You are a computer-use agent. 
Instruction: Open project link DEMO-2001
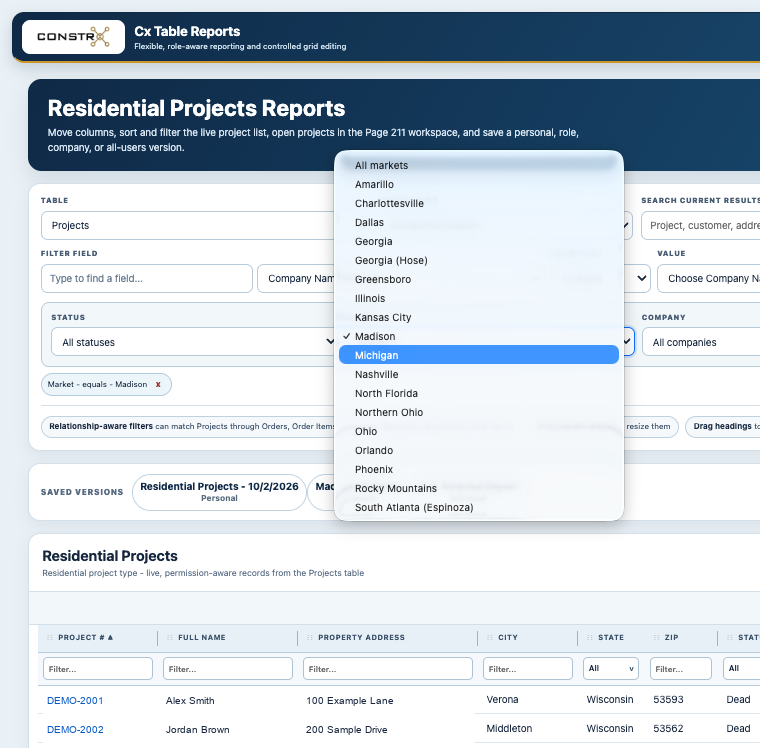tap(75, 700)
